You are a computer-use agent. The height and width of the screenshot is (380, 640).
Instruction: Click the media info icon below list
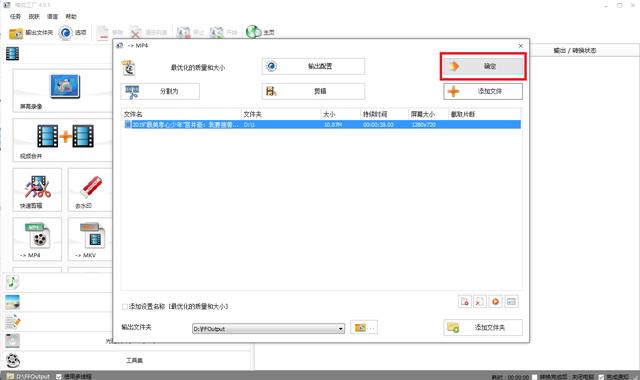pyautogui.click(x=511, y=302)
